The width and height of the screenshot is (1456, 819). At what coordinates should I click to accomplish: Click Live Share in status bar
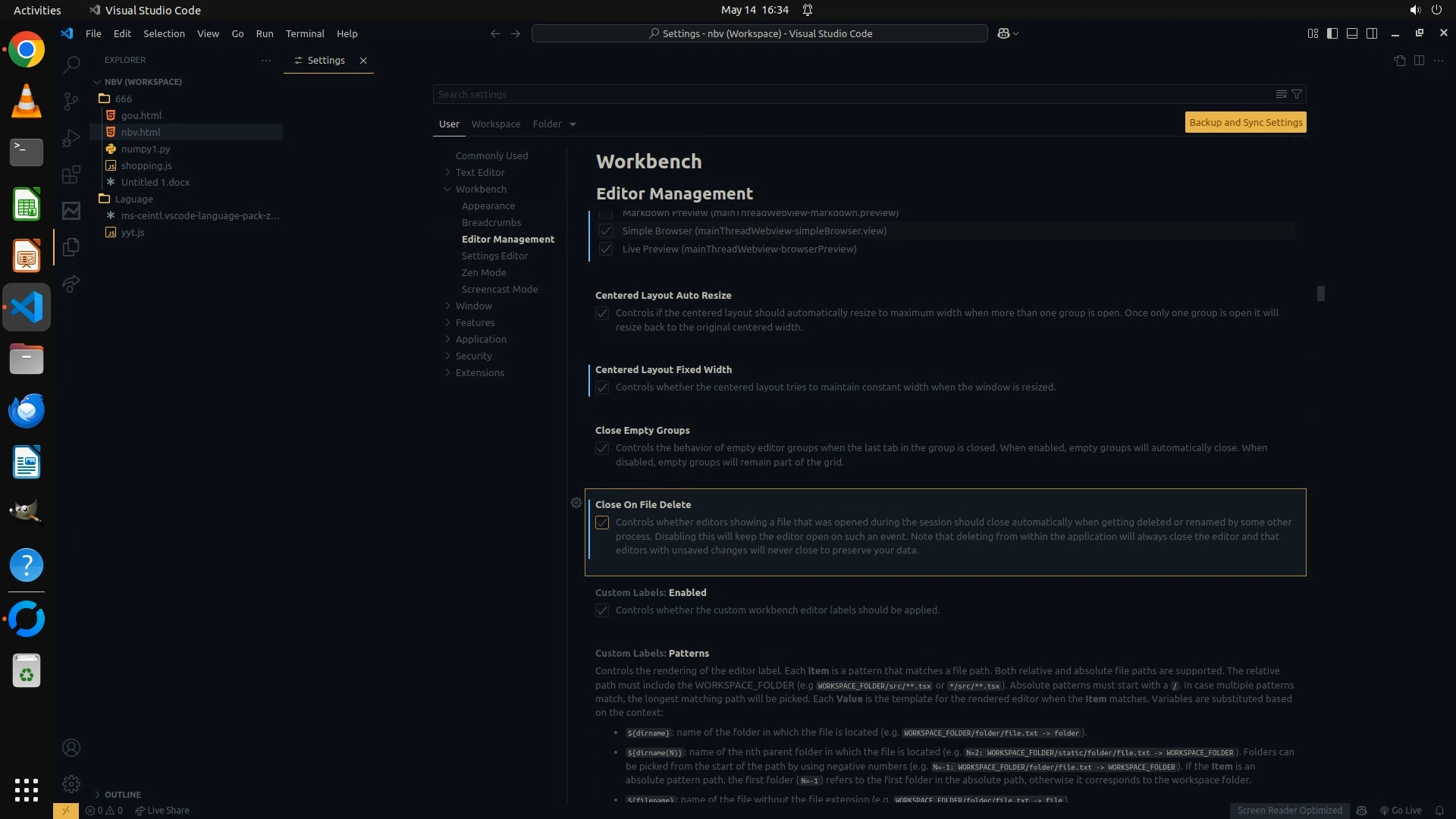point(162,810)
